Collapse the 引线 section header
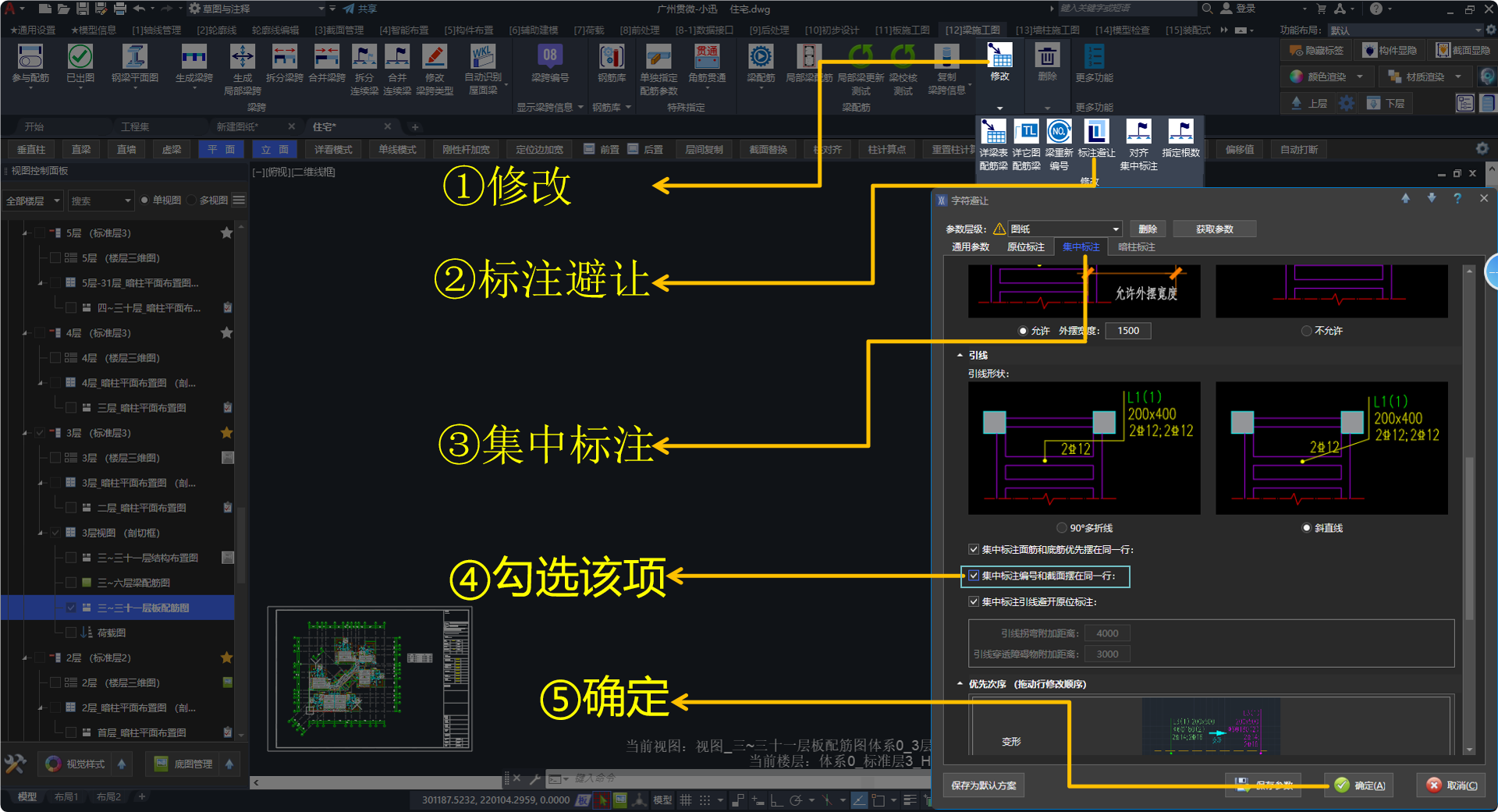 [x=960, y=356]
